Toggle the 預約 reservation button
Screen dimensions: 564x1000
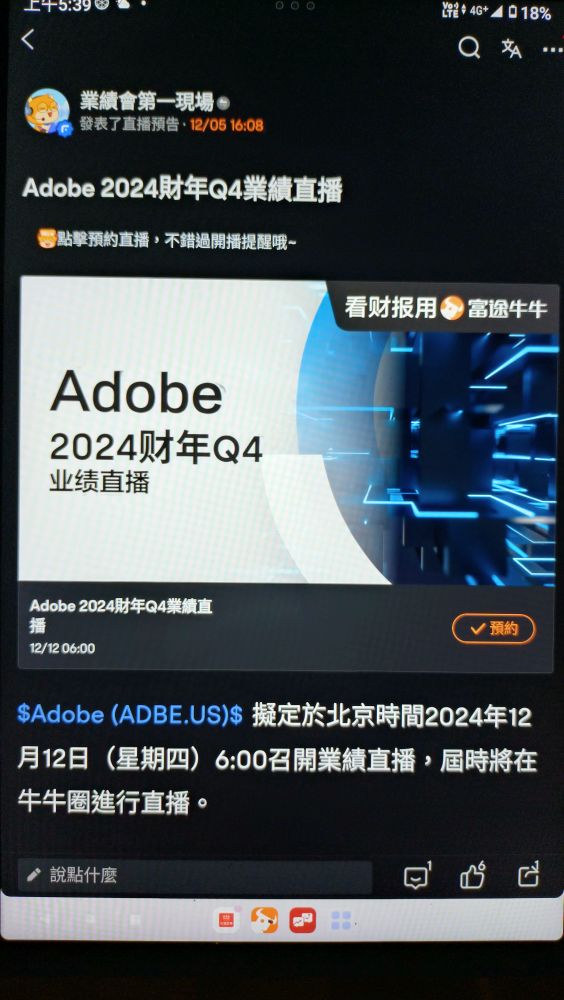point(494,629)
